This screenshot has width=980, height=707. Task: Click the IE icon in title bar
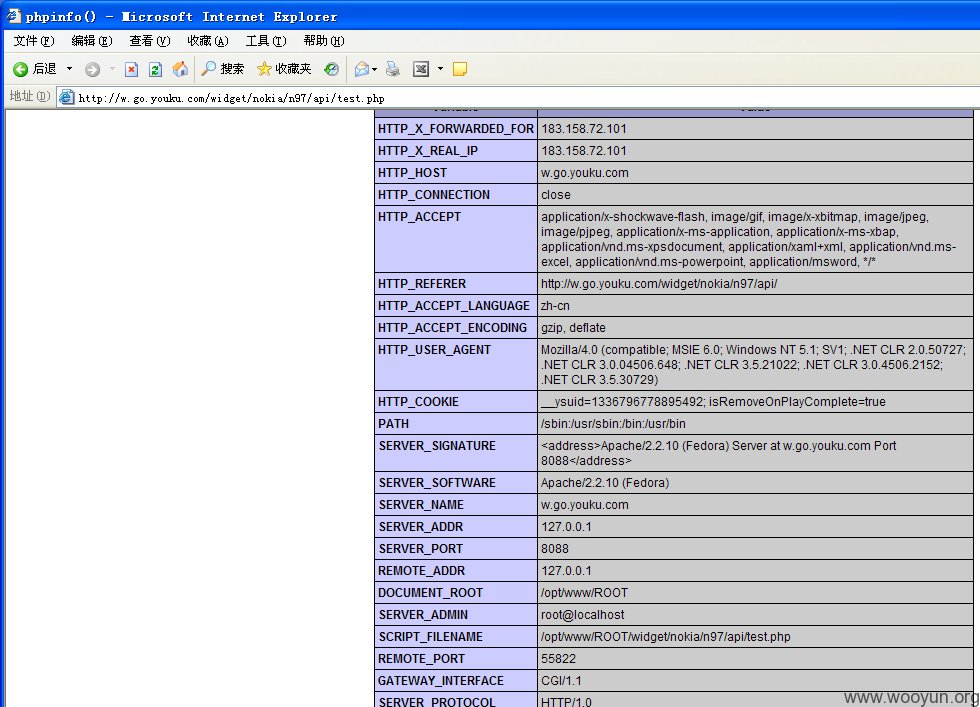[x=13, y=16]
